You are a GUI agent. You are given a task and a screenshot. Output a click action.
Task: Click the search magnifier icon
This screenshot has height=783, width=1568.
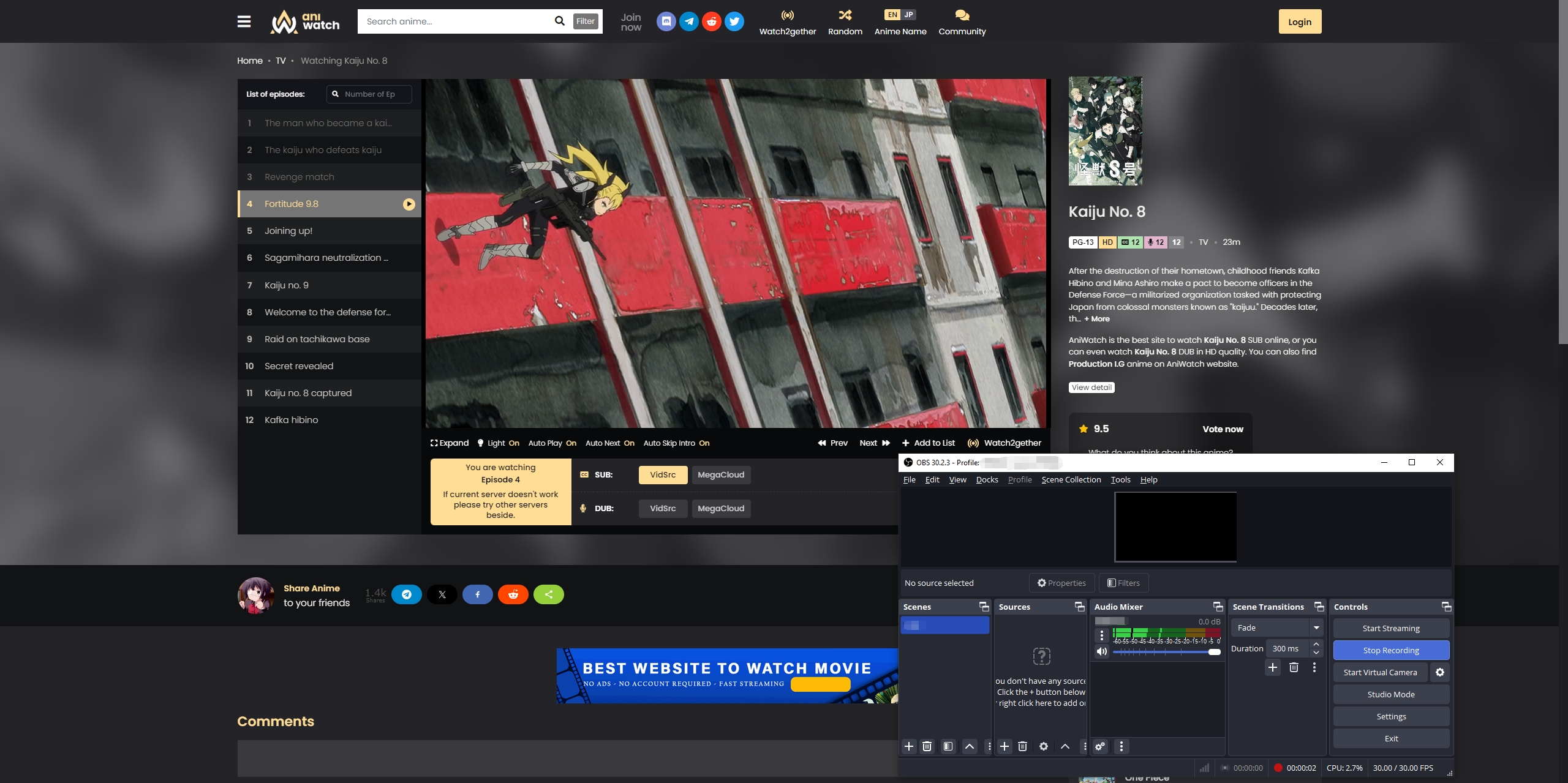click(x=559, y=21)
